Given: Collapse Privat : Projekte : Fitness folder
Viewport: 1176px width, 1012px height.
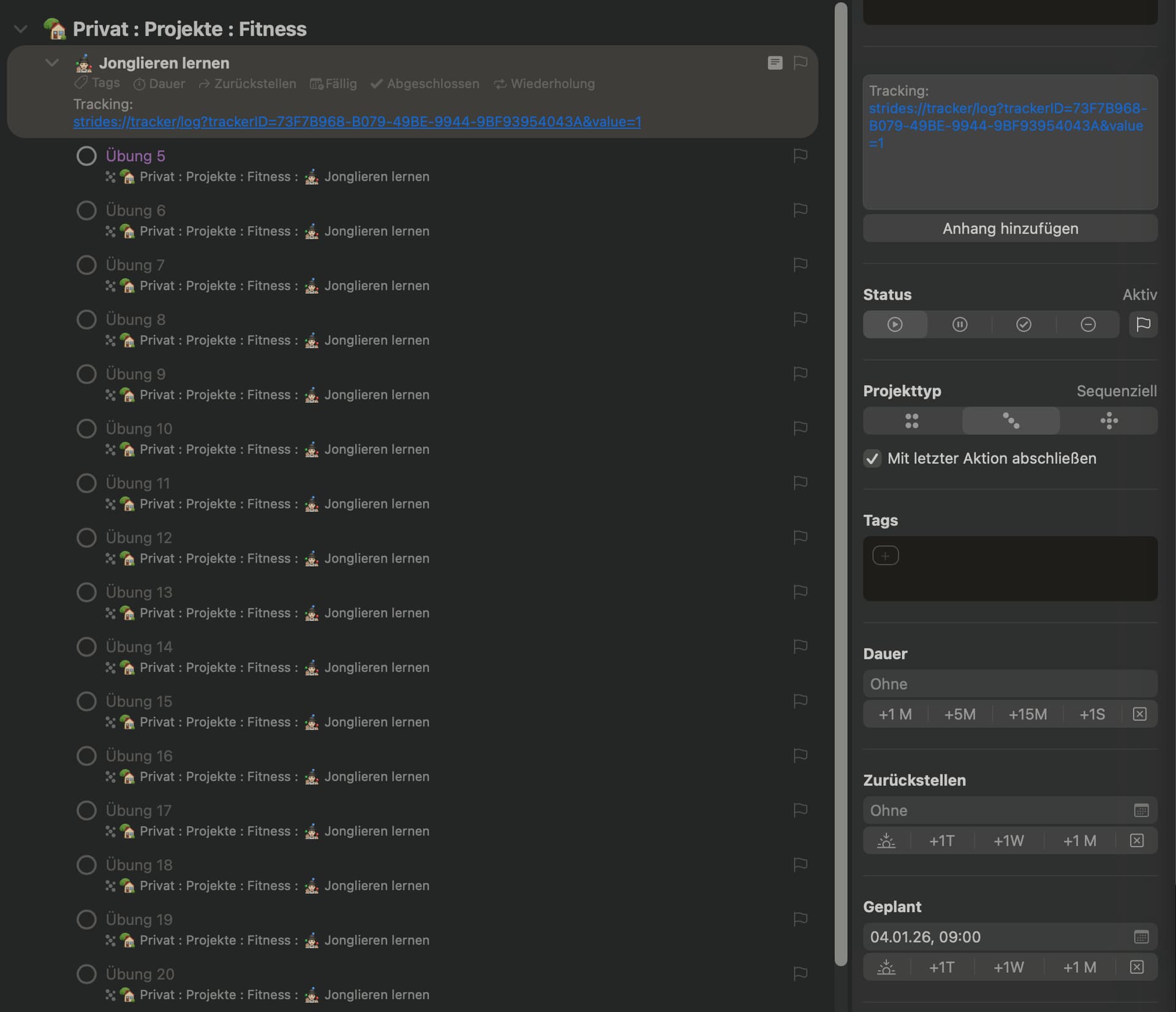Looking at the screenshot, I should pyautogui.click(x=21, y=29).
